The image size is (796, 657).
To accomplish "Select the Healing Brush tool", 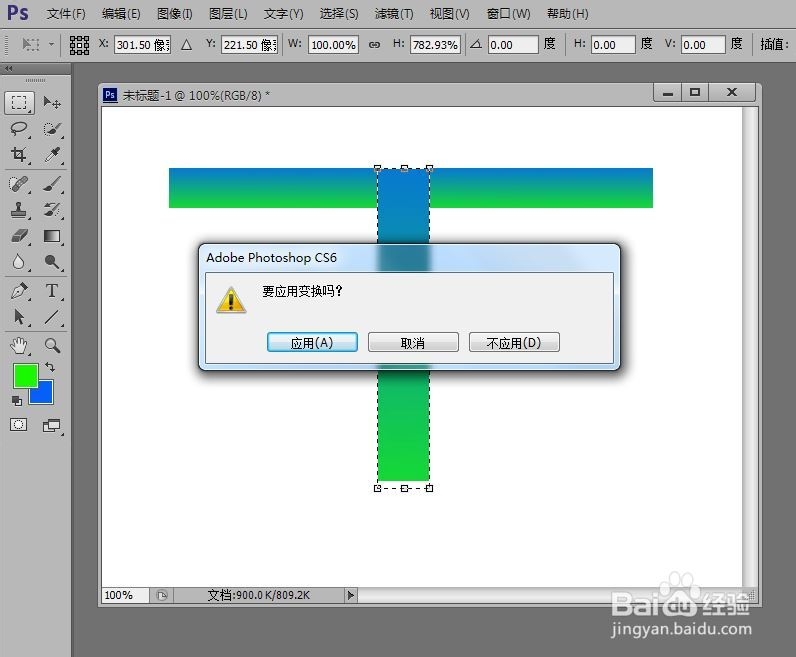I will point(19,184).
